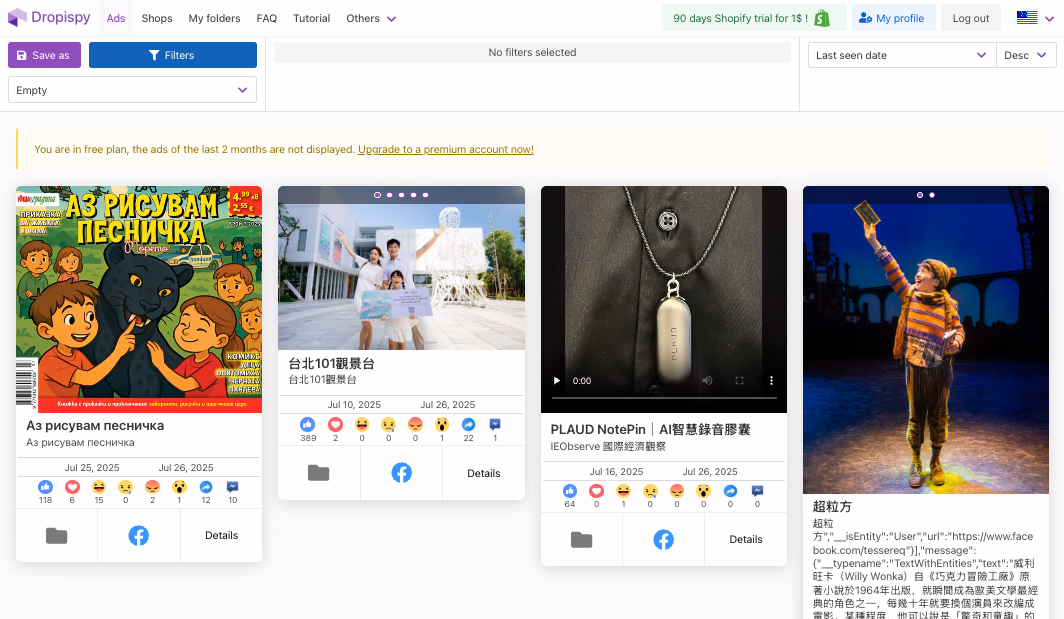Click the 90 days Shopify trial banner
Image resolution: width=1064 pixels, height=619 pixels.
[x=754, y=18]
